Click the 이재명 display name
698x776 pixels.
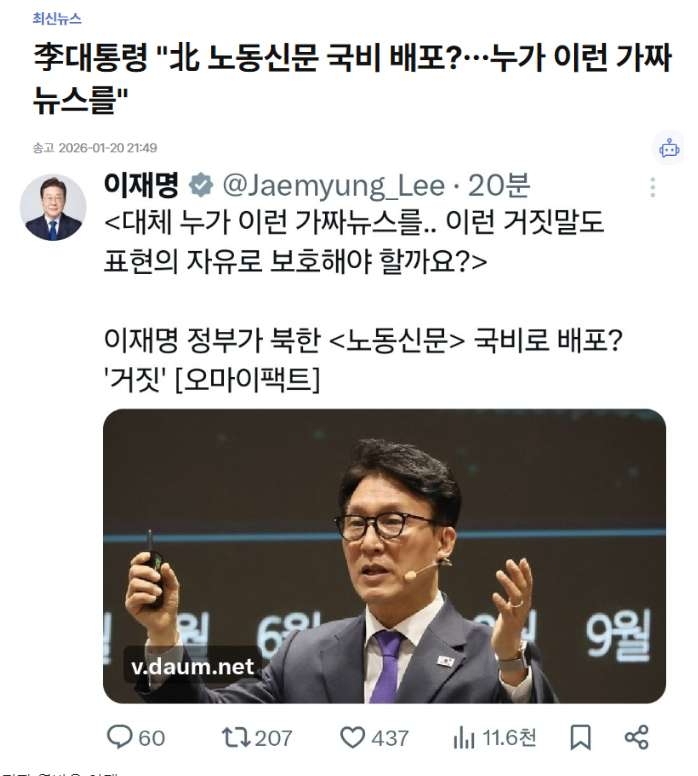point(142,185)
